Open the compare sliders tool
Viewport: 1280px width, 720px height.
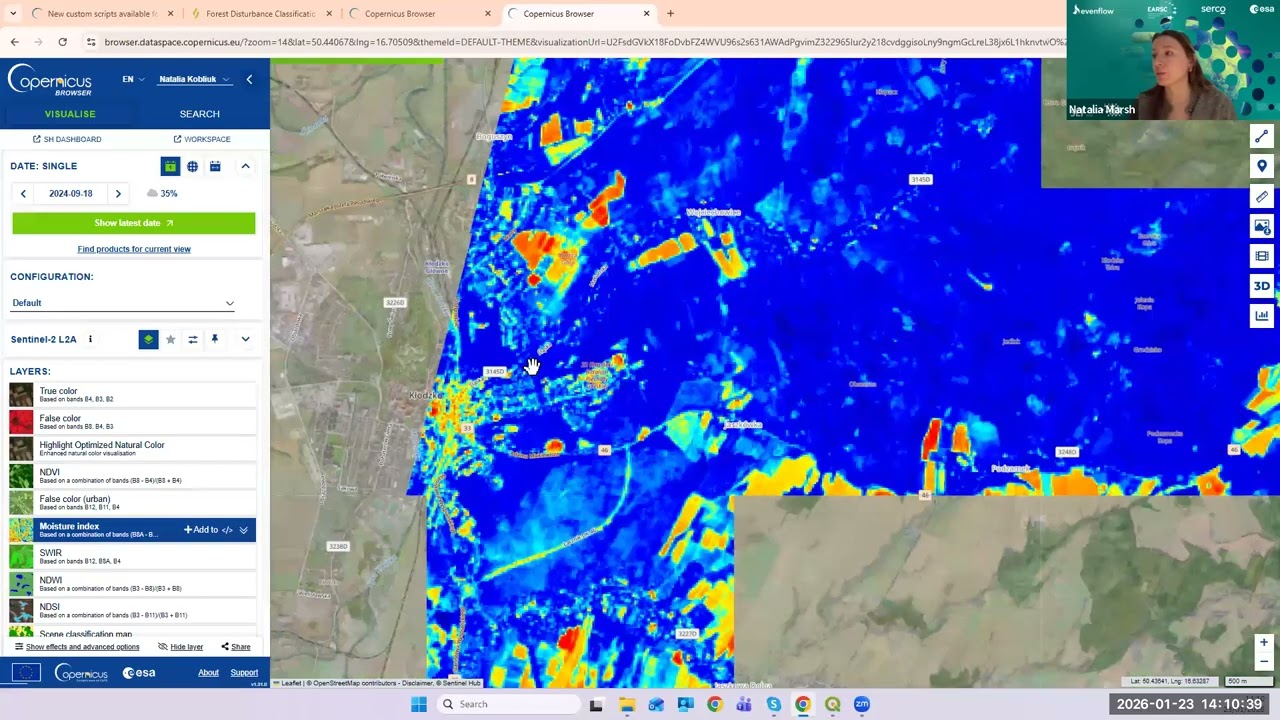[192, 339]
